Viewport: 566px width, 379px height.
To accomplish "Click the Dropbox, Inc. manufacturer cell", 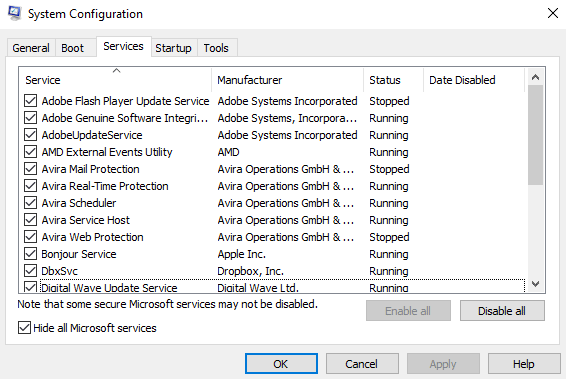I will click(x=251, y=271).
